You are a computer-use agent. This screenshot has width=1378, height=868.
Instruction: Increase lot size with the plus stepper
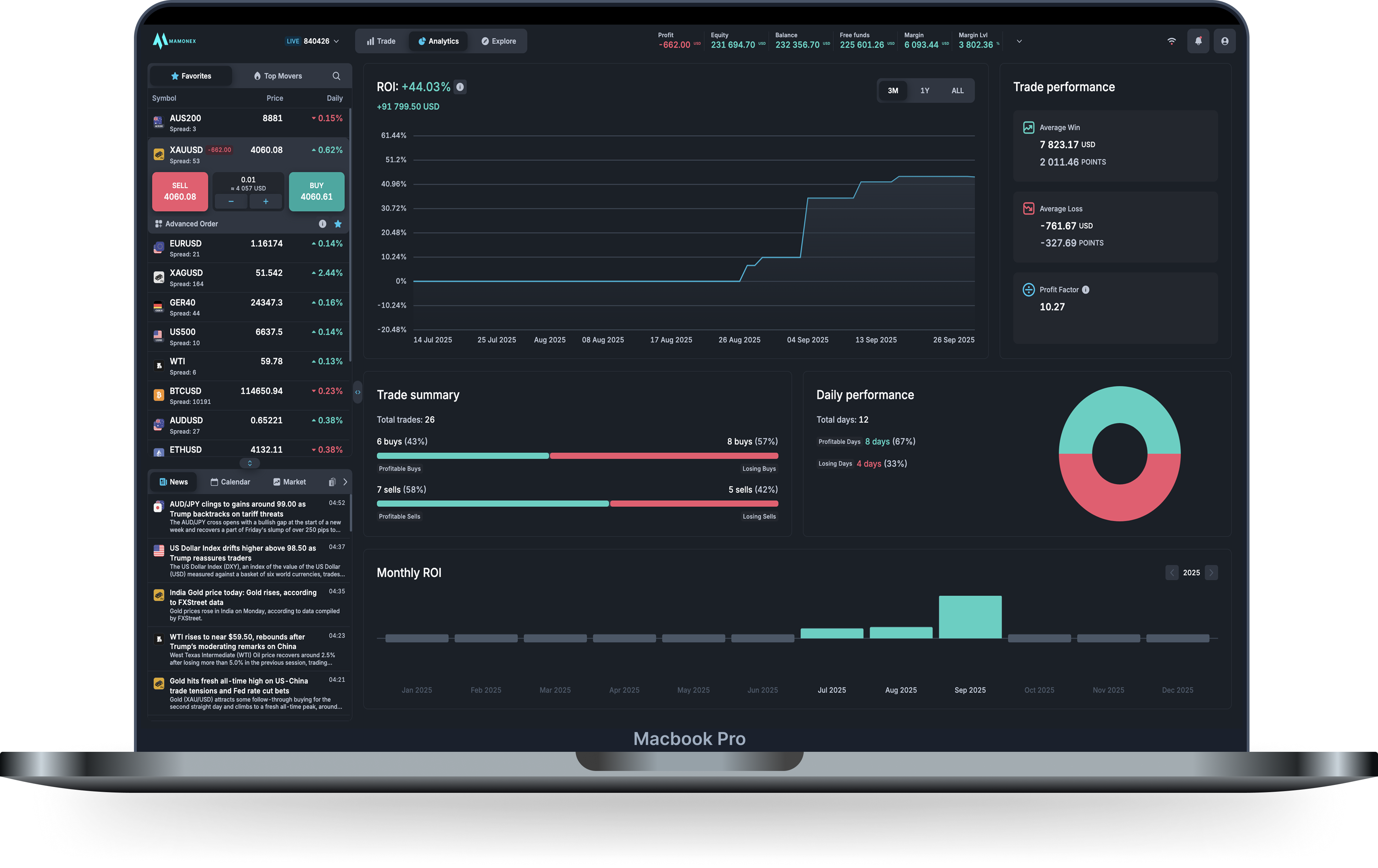point(266,201)
